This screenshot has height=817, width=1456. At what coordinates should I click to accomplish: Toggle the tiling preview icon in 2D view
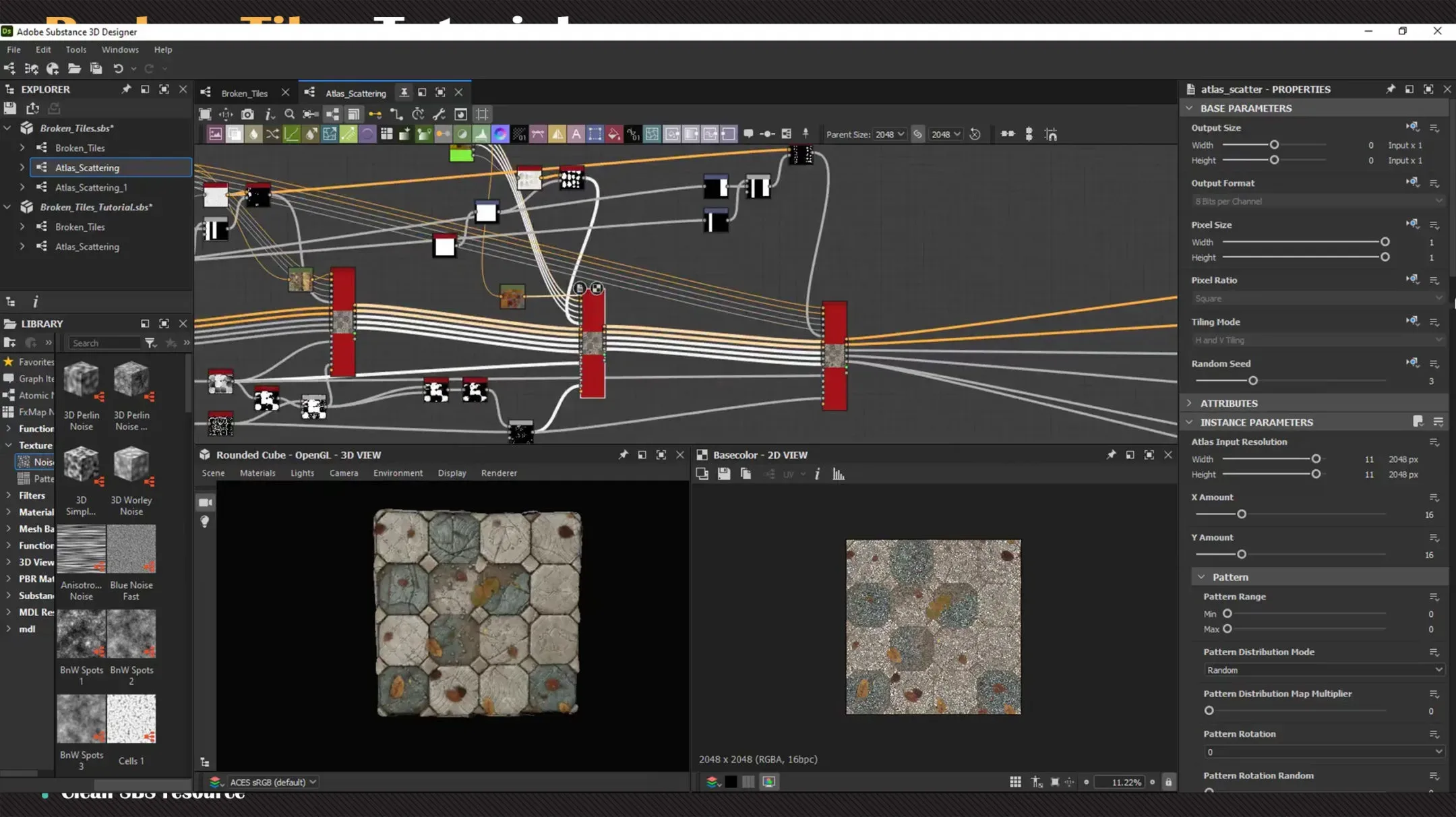[x=1015, y=781]
